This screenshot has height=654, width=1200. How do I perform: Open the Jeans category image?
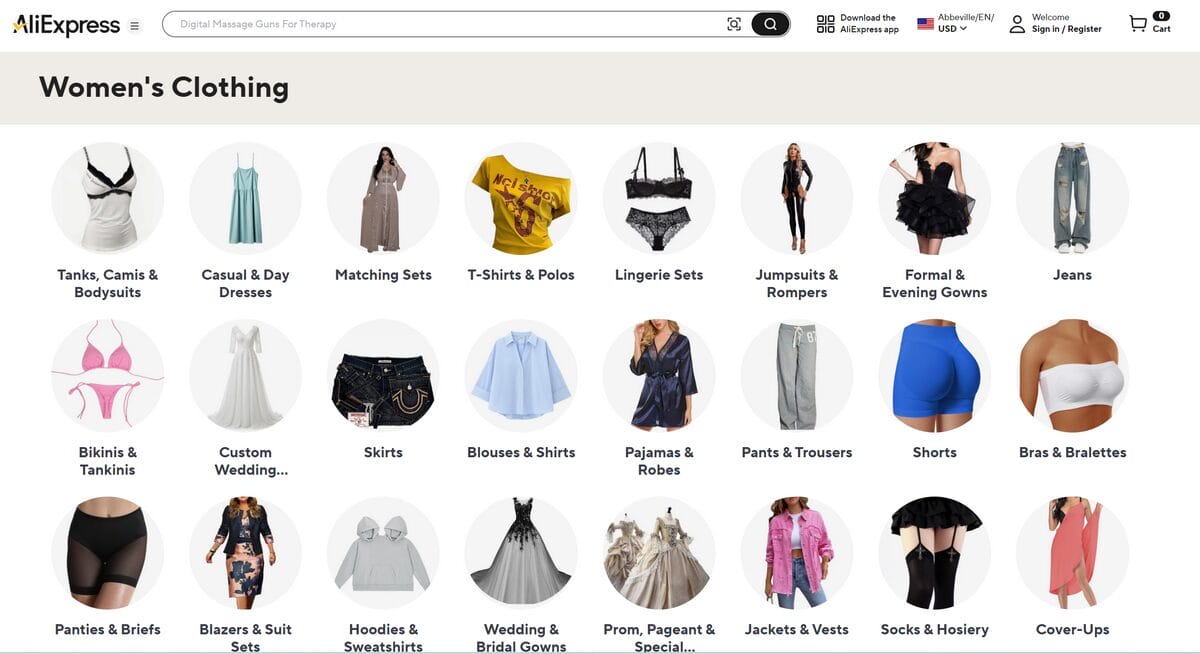click(x=1072, y=198)
